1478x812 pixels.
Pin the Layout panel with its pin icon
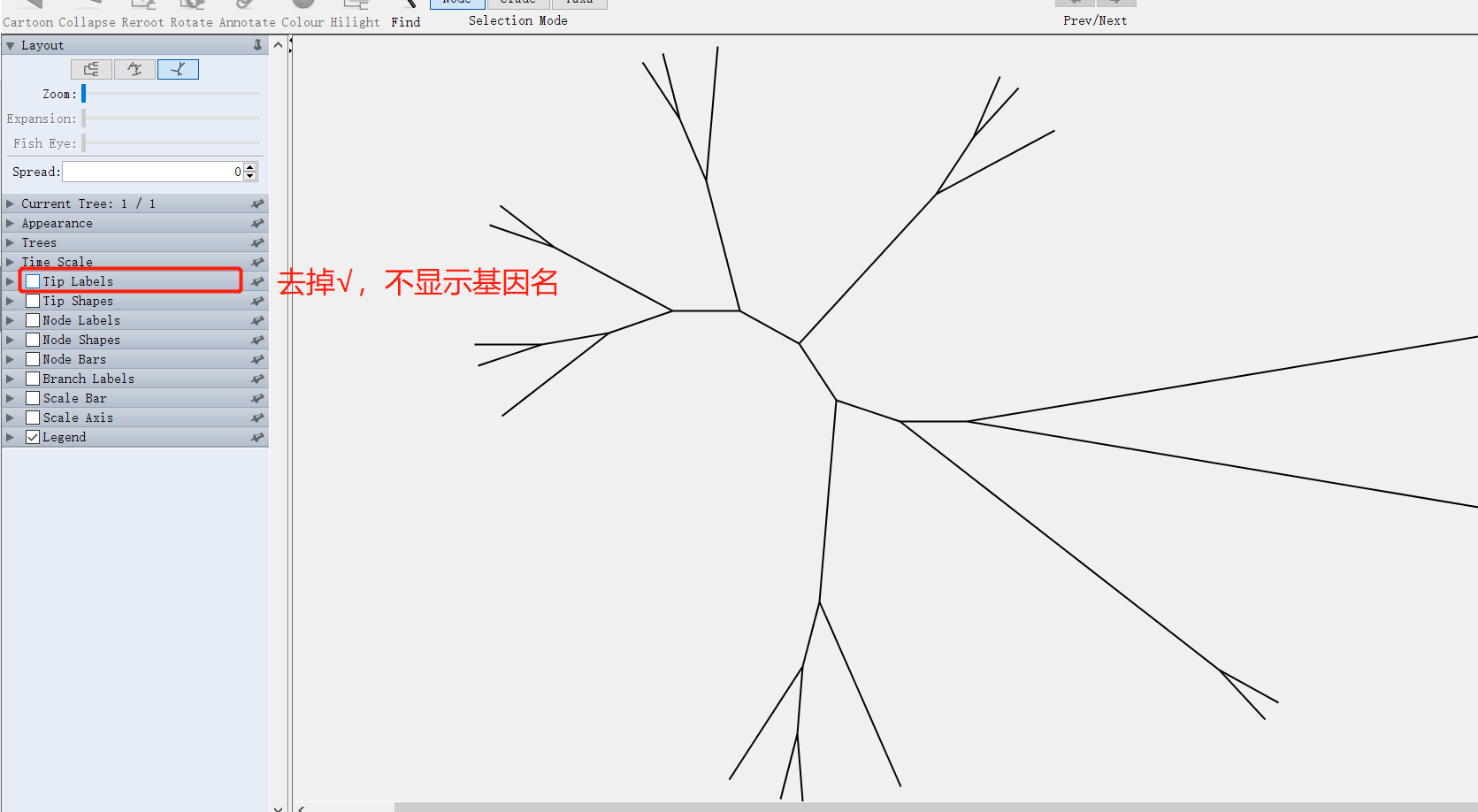257,45
